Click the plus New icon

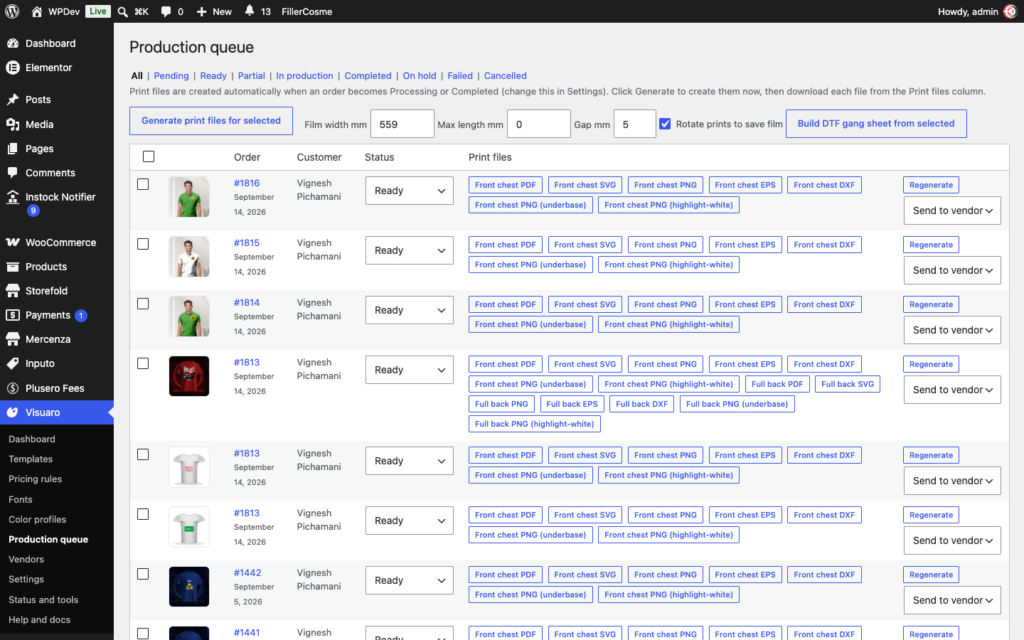[201, 12]
